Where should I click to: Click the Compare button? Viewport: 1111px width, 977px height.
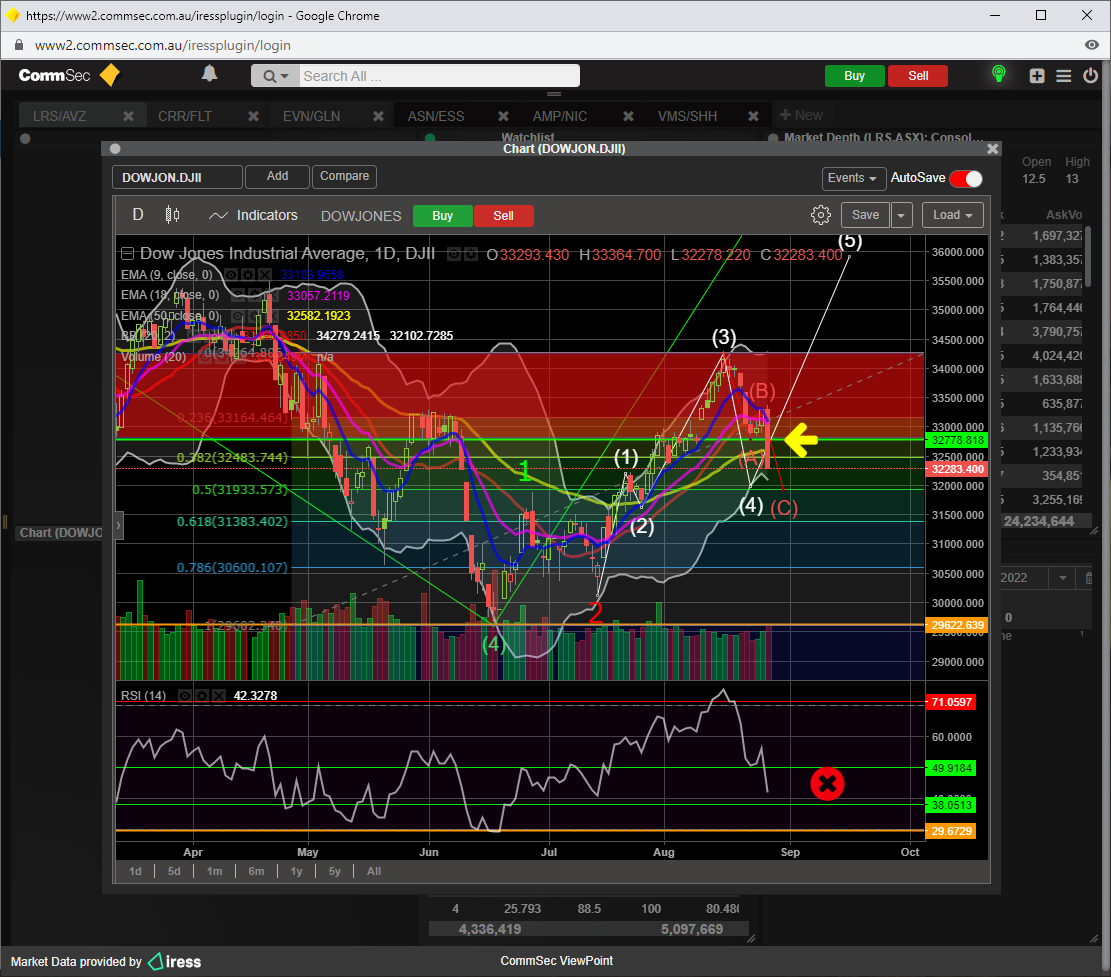pos(344,176)
